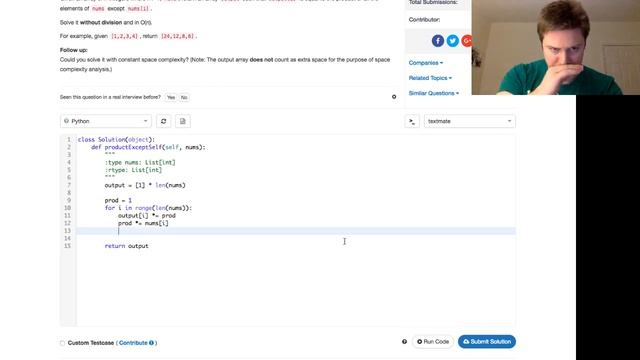Click line number 7 in the editor gutter
The width and height of the screenshot is (640, 360).
click(69, 185)
